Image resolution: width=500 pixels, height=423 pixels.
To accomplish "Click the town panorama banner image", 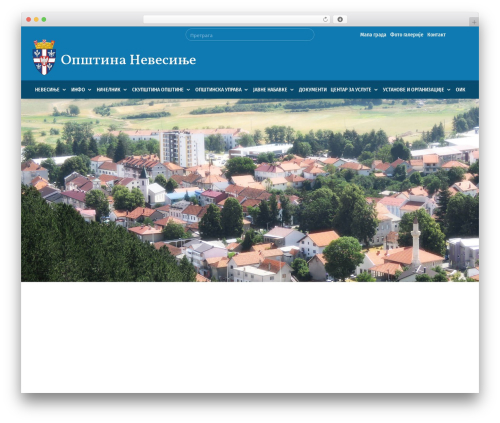I will coord(250,190).
